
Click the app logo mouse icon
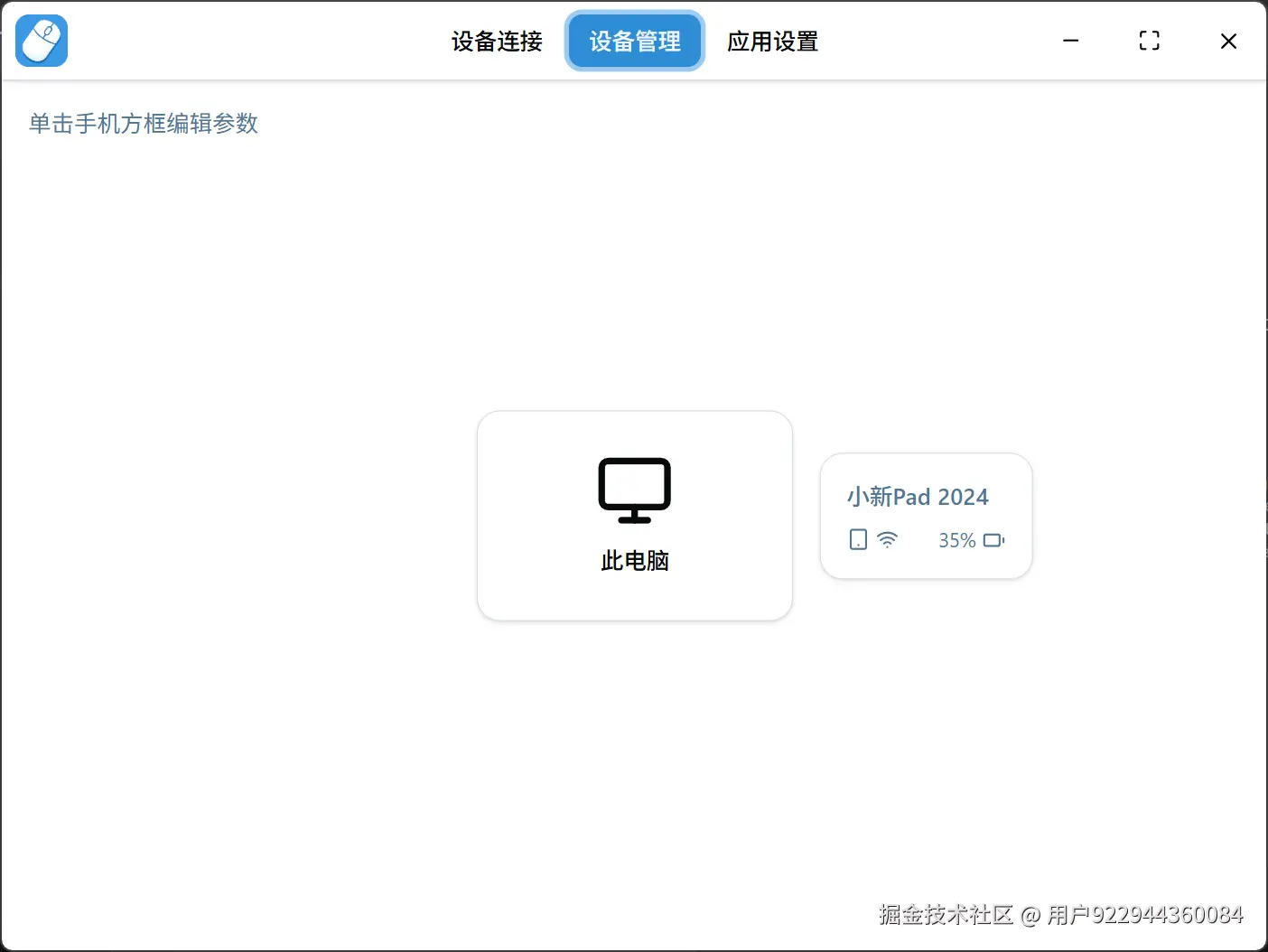click(x=42, y=41)
